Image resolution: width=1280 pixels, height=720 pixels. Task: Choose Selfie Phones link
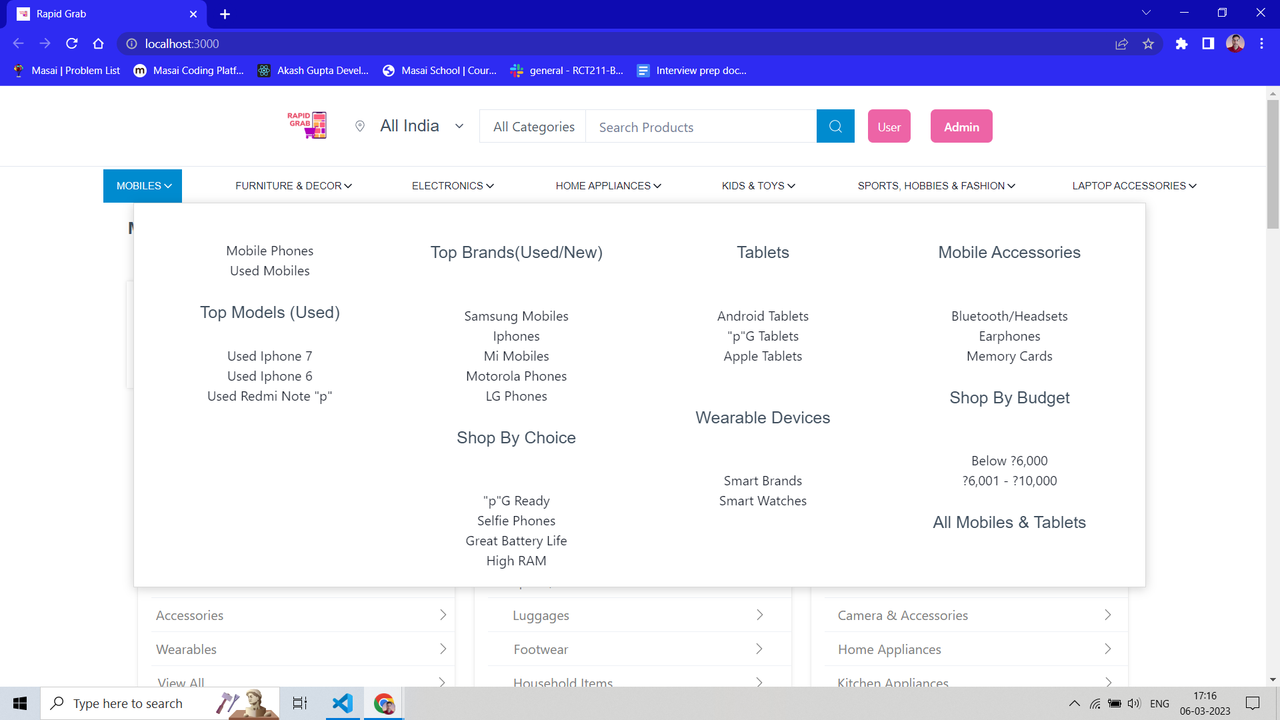tap(516, 521)
